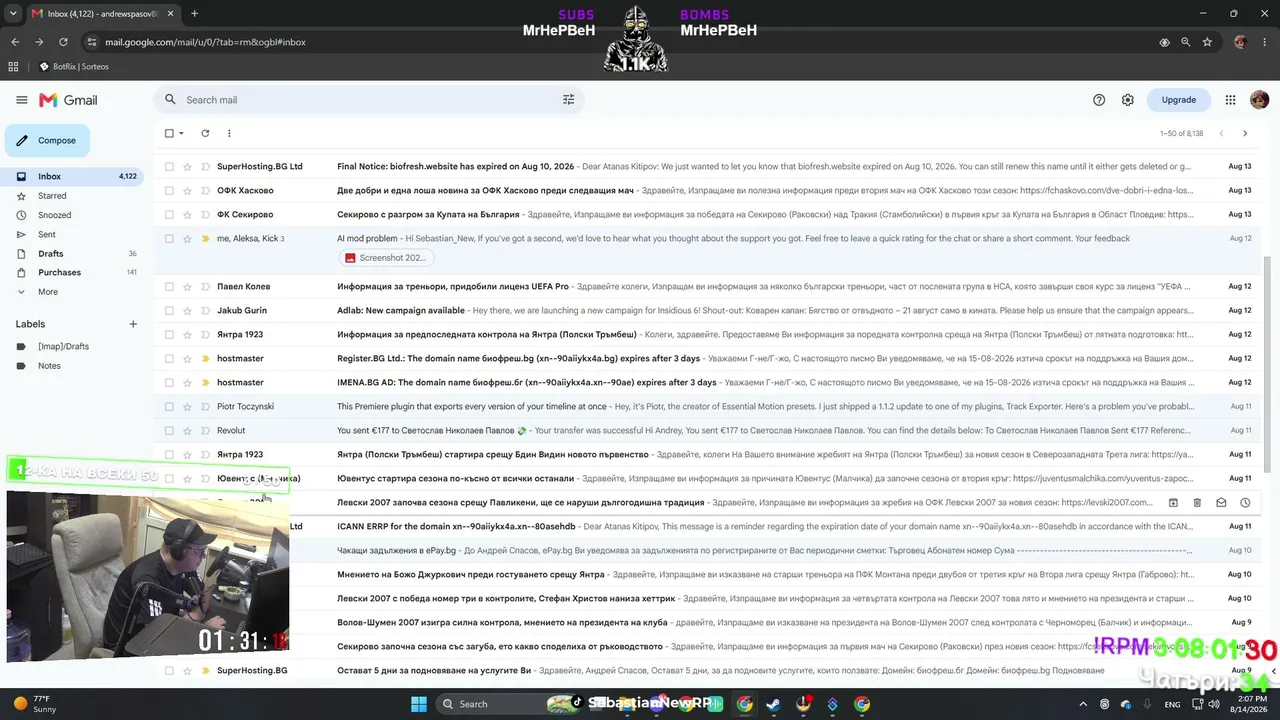Open the More options three-dot menu above inbox
Screen dimensions: 1280x720
click(x=229, y=133)
